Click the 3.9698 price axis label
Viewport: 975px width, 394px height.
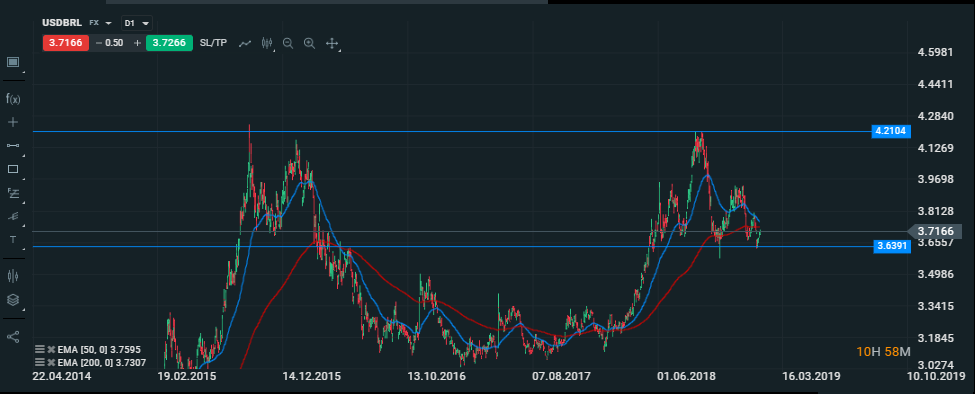936,179
